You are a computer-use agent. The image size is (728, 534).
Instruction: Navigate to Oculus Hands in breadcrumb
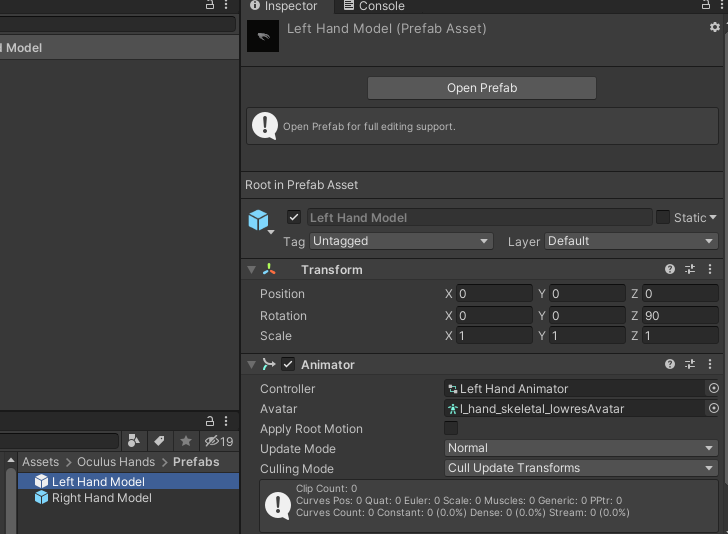click(x=116, y=462)
